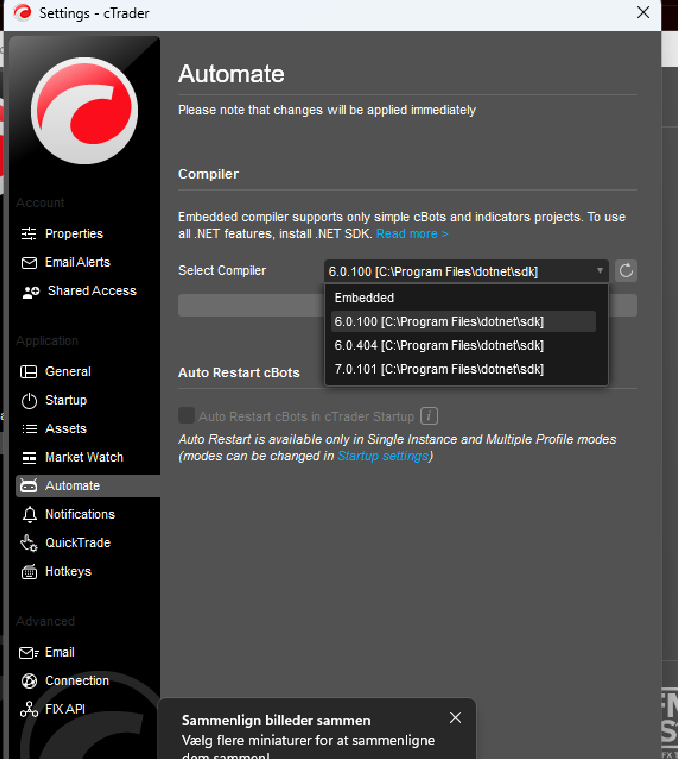
Task: Click the Compiler section heading
Action: point(209,174)
